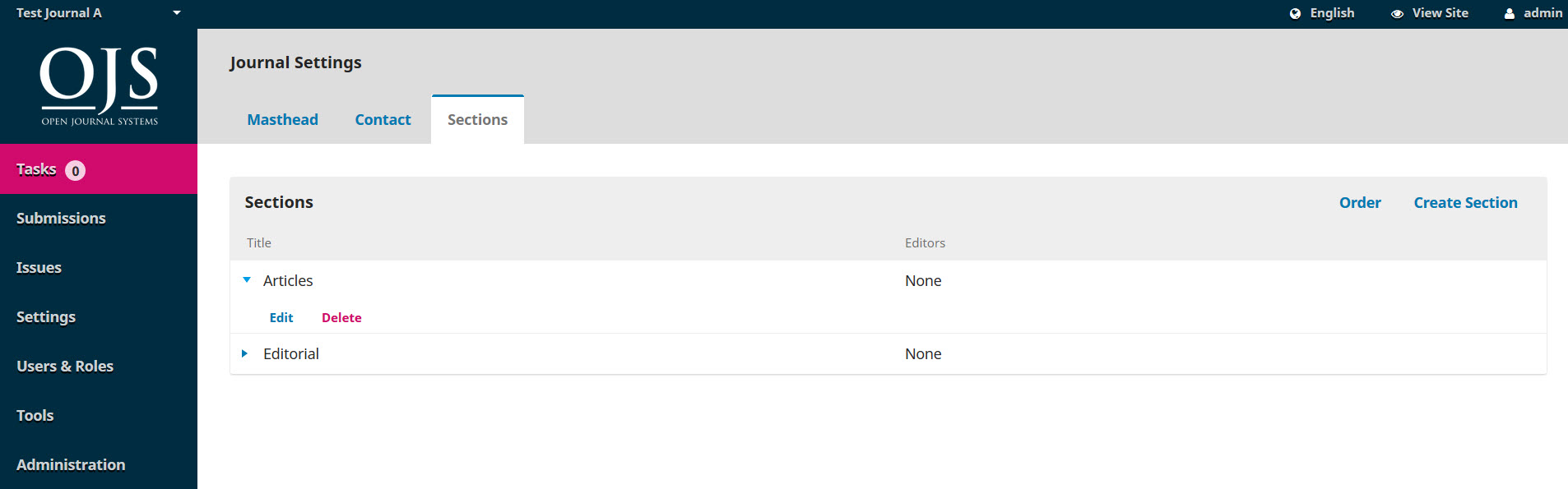This screenshot has width=1568, height=489.
Task: Select Administration in the sidebar
Action: (71, 464)
